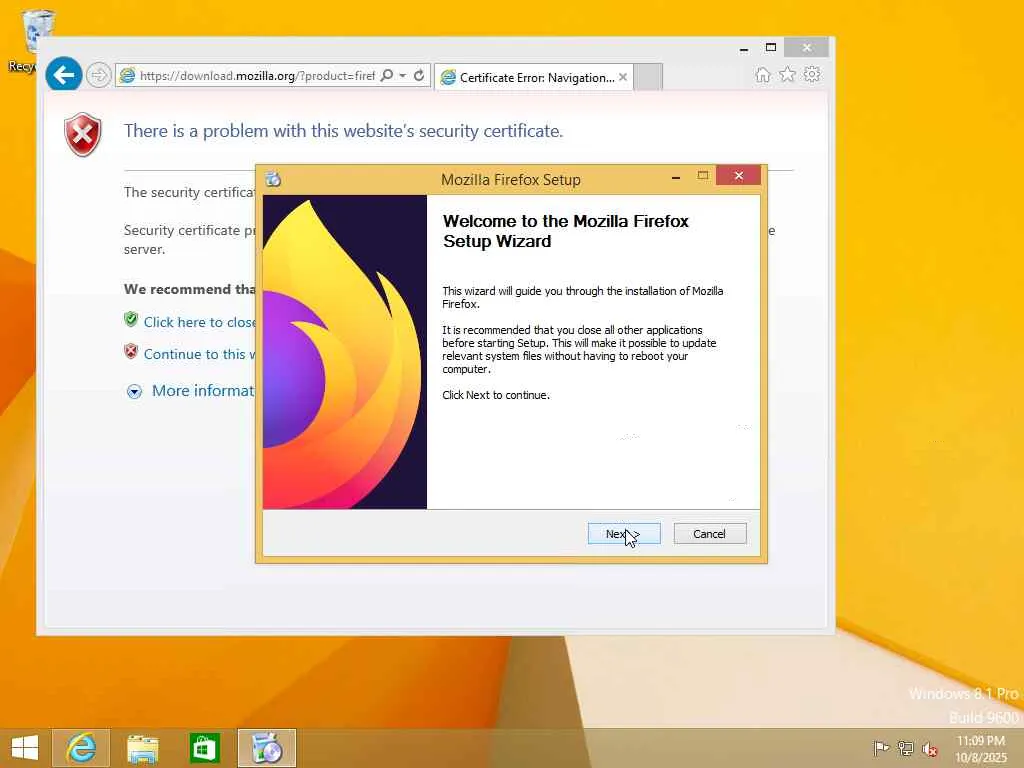Cancel the Mozilla Firefox Setup
The image size is (1024, 768).
coord(709,534)
